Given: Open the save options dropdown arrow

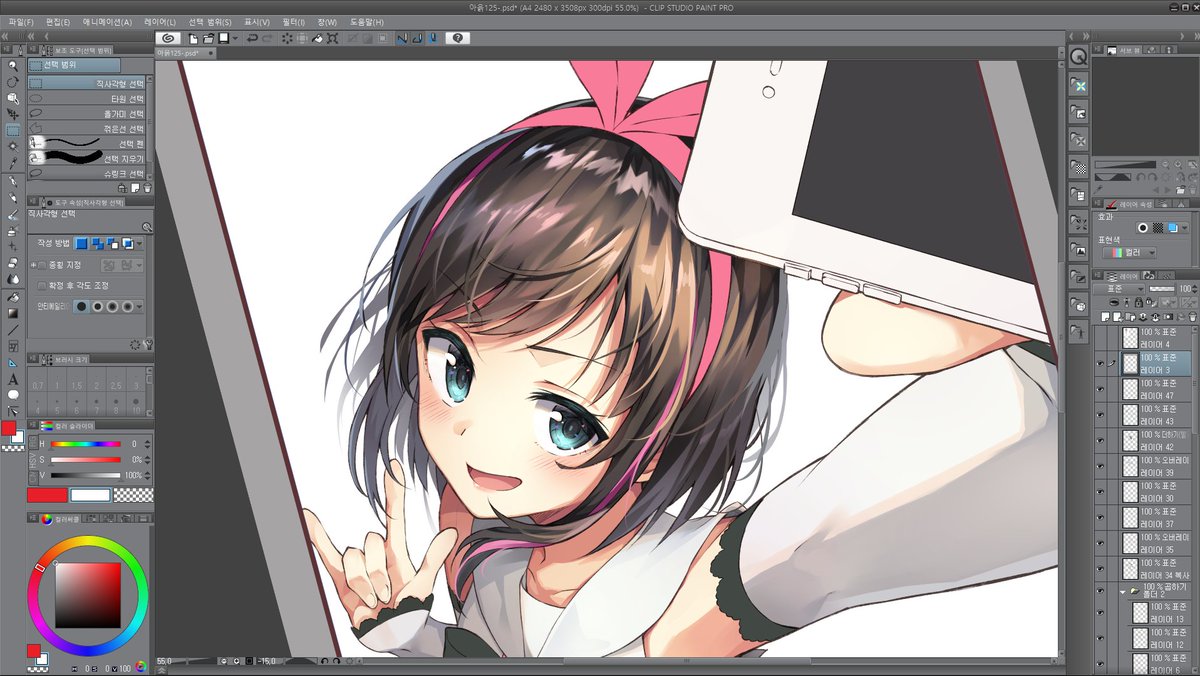Looking at the screenshot, I should (x=234, y=38).
